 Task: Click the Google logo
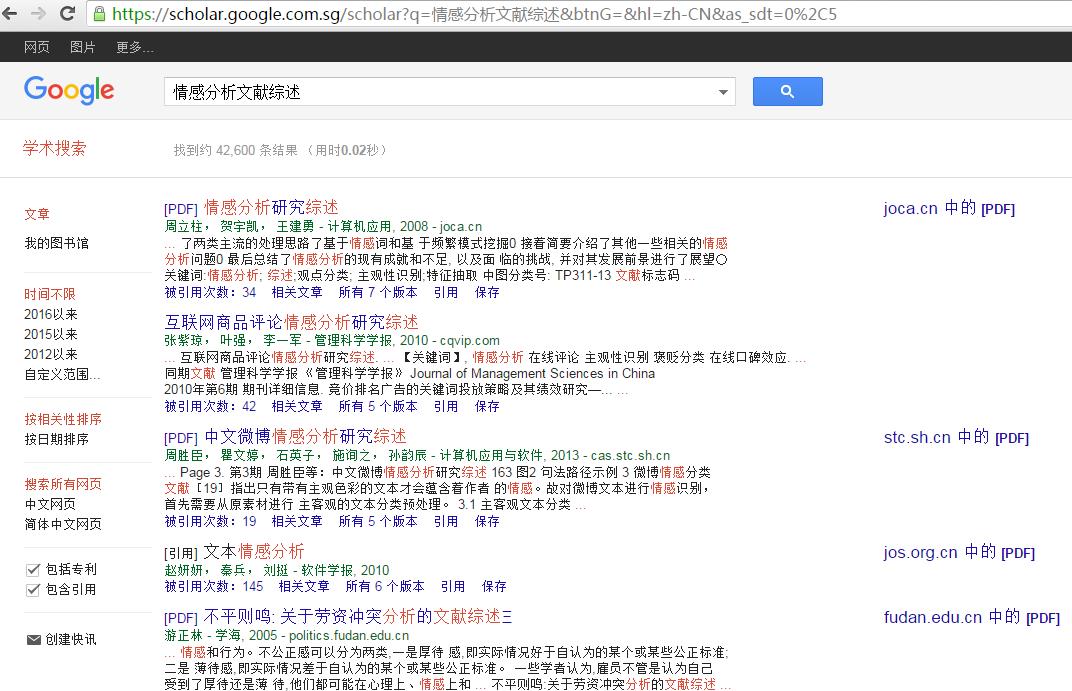(69, 90)
